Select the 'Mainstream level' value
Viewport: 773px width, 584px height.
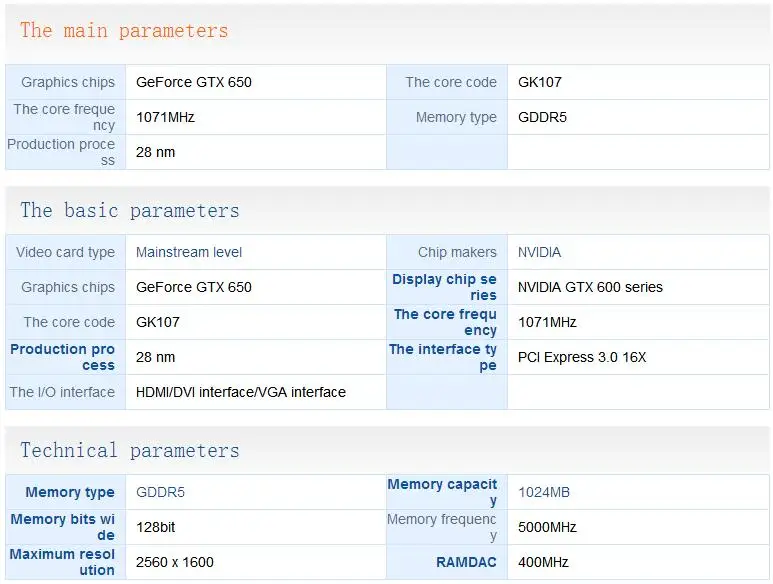click(x=189, y=252)
